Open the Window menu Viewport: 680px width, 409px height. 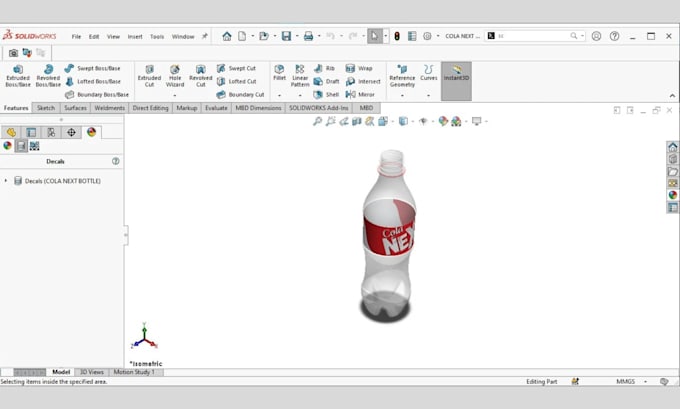click(x=183, y=36)
